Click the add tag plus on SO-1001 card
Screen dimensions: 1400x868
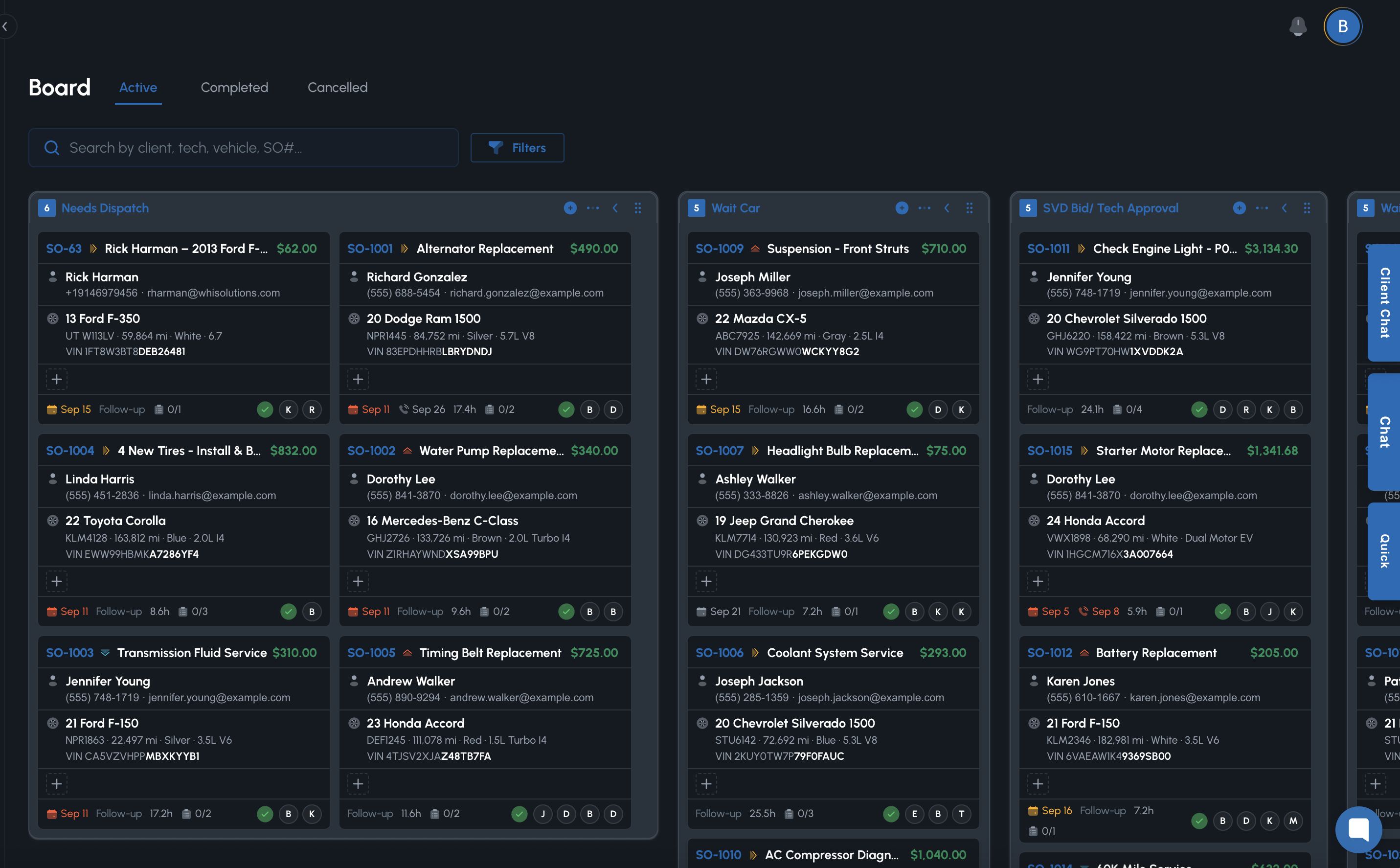(x=358, y=379)
